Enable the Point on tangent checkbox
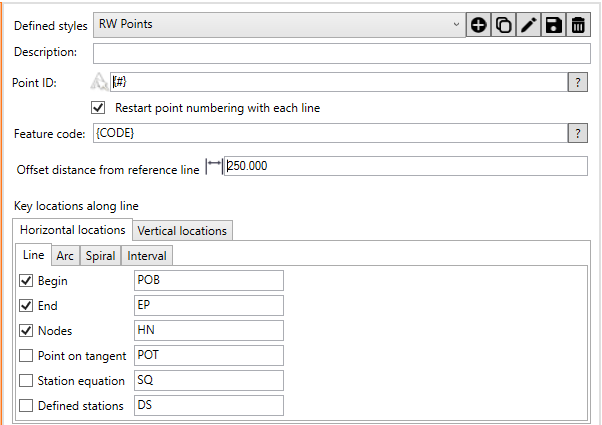Image resolution: width=602 pixels, height=425 pixels. click(26, 356)
